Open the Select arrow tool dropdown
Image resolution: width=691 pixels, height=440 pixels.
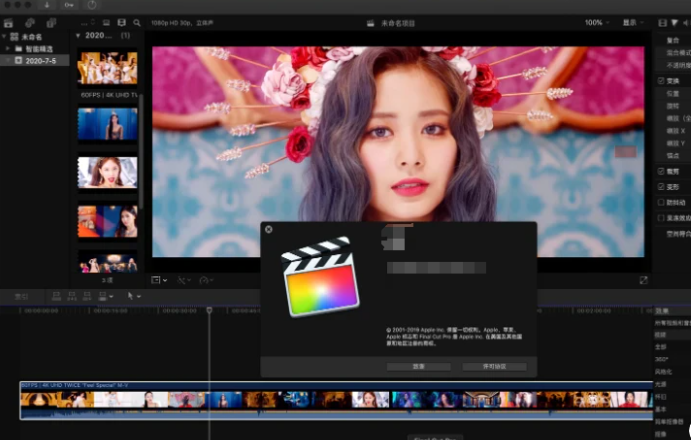tap(134, 296)
